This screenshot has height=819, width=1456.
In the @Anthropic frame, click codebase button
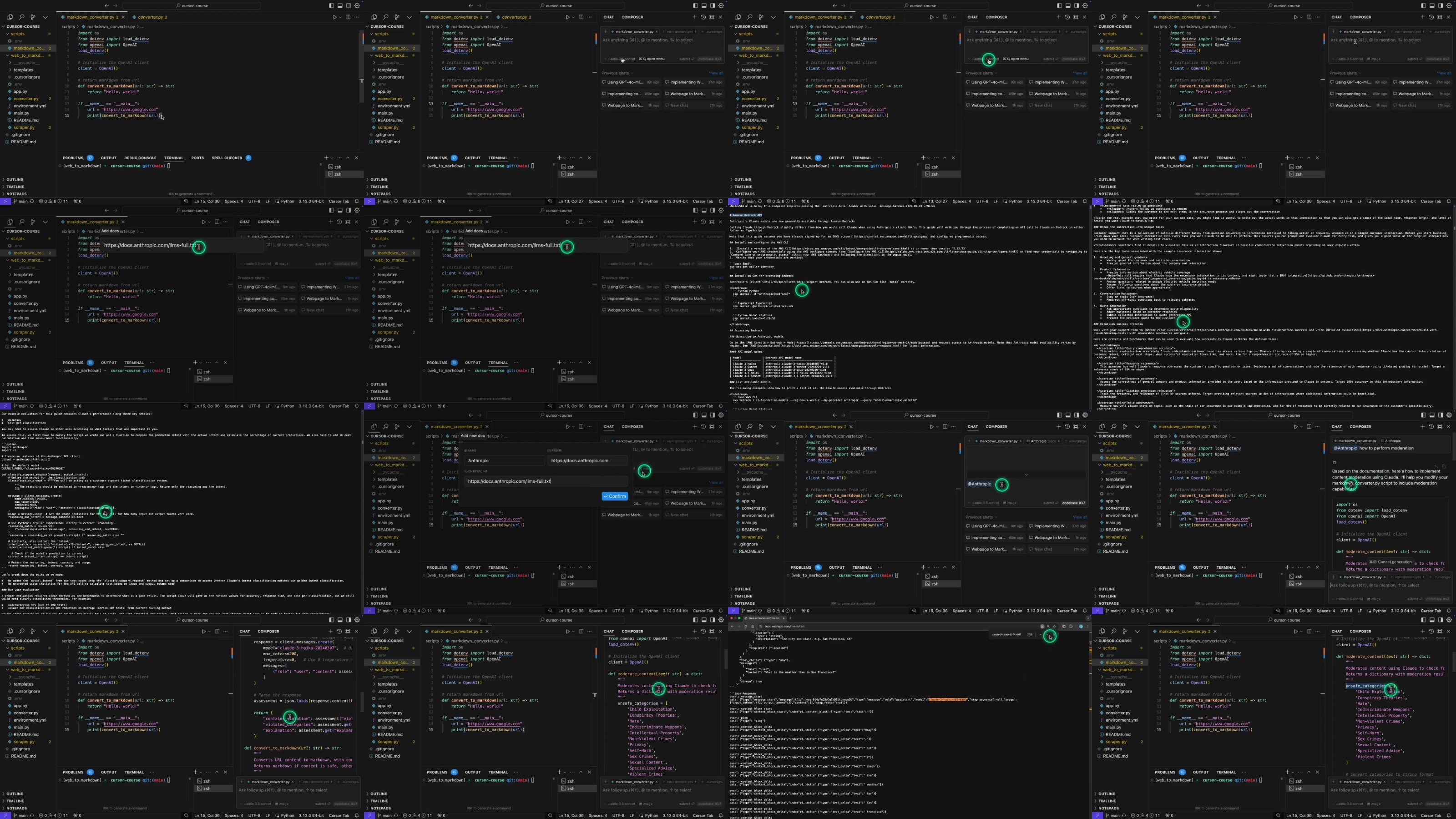tap(1073, 503)
